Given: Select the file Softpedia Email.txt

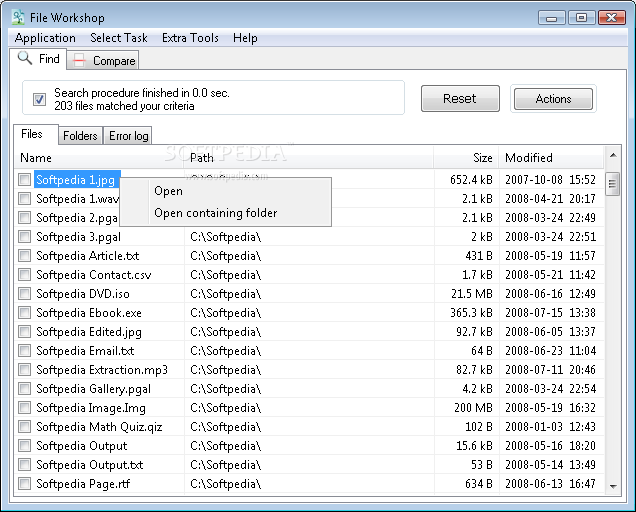Looking at the screenshot, I should pos(85,351).
